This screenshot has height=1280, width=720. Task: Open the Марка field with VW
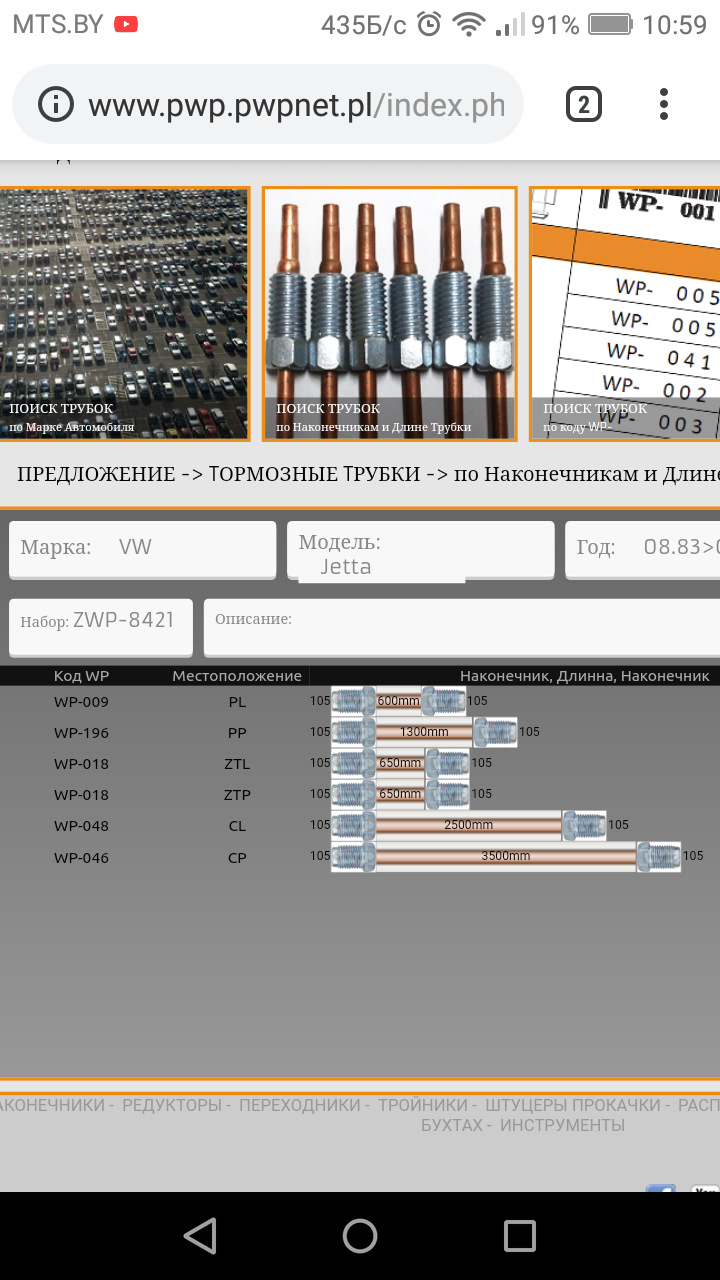point(143,549)
